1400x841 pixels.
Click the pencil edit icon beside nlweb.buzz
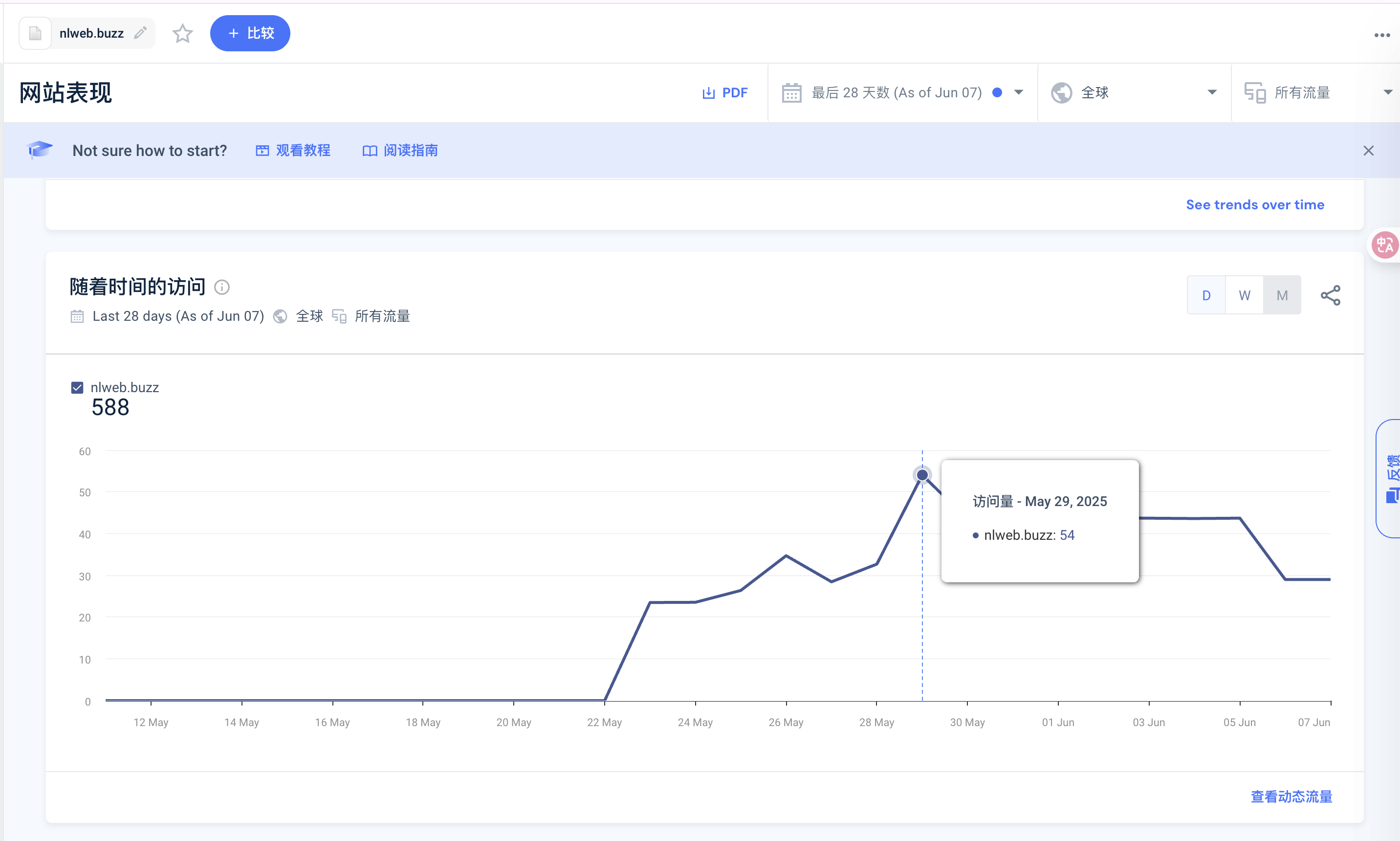click(x=140, y=33)
